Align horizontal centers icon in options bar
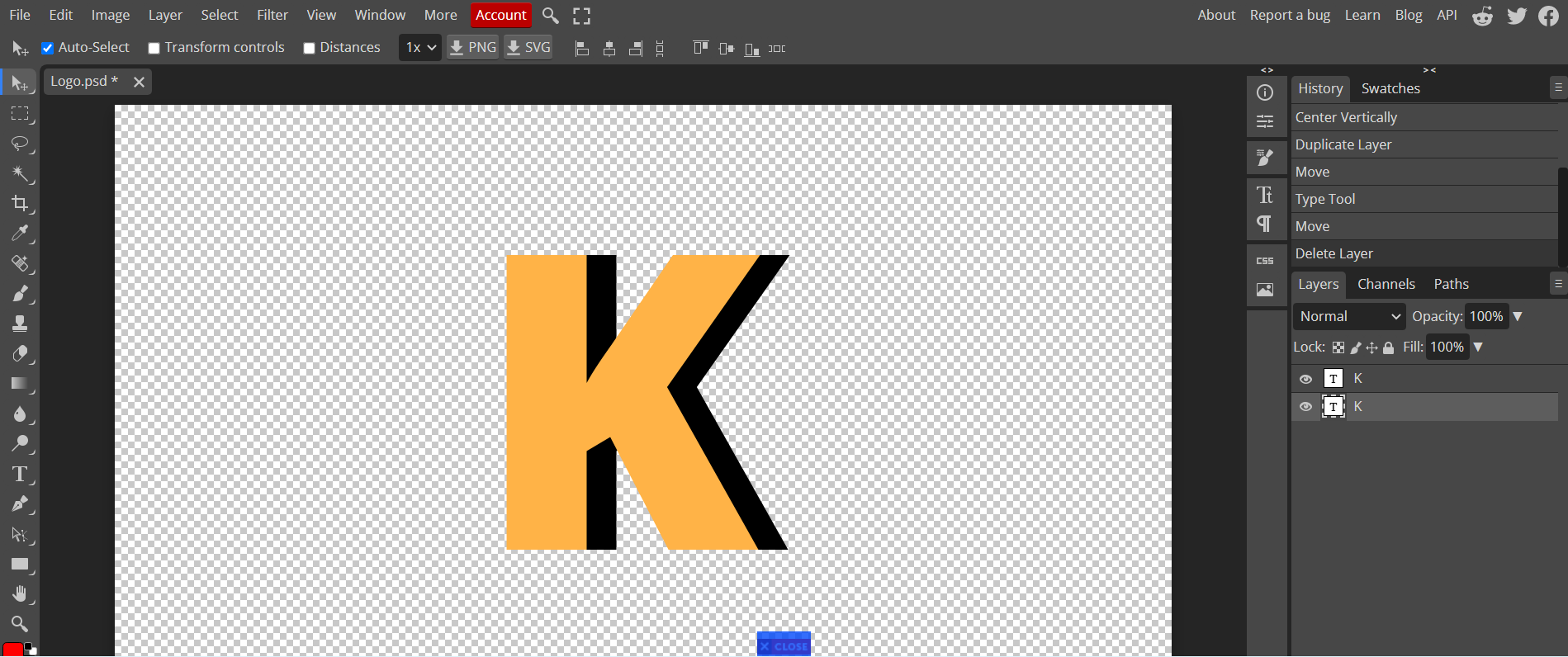The image size is (1568, 657). [609, 49]
